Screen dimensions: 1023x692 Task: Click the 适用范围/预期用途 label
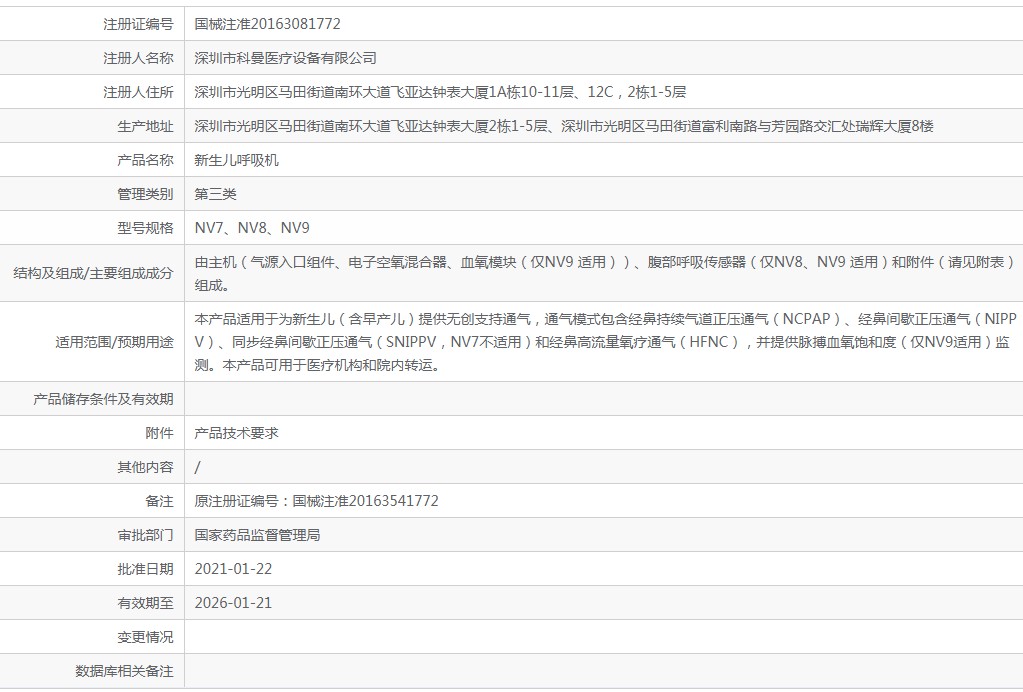[x=114, y=342]
